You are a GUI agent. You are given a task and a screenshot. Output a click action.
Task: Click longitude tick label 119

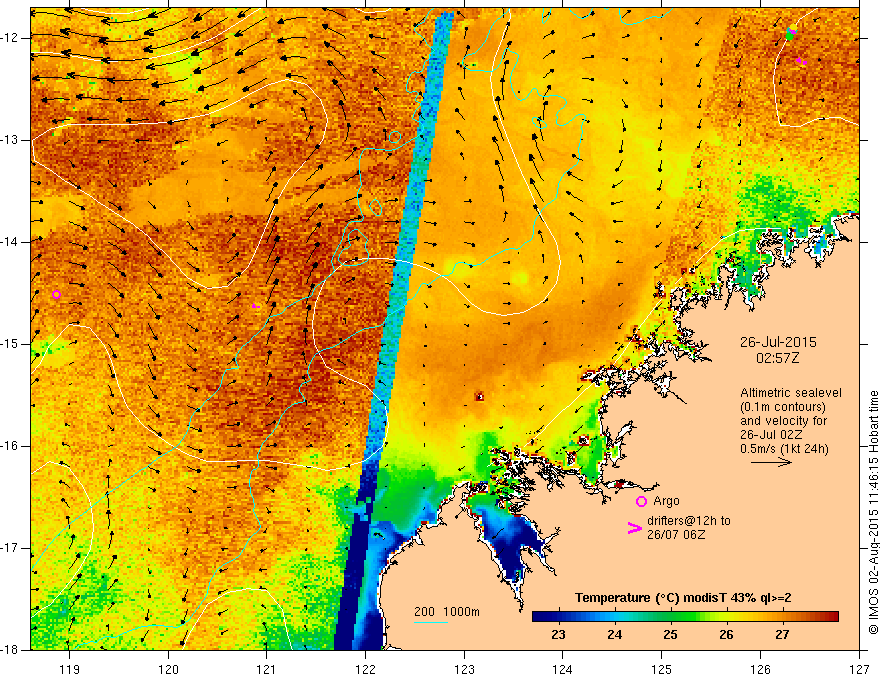coord(70,670)
